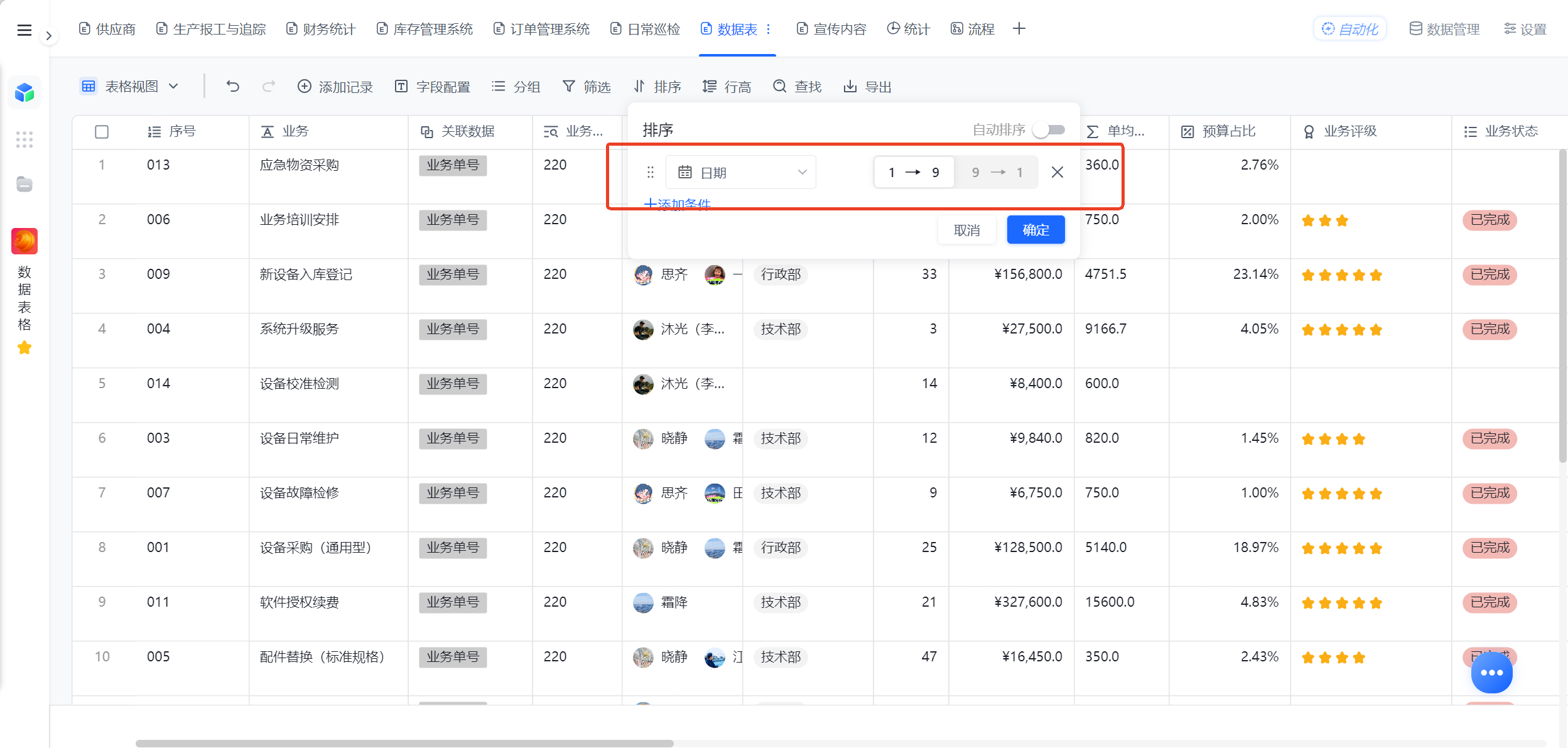Open 筛选 filter options

(x=586, y=87)
